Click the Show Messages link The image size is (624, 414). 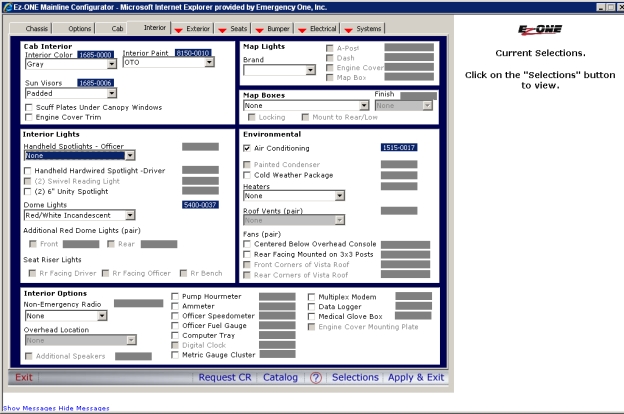pos(29,408)
